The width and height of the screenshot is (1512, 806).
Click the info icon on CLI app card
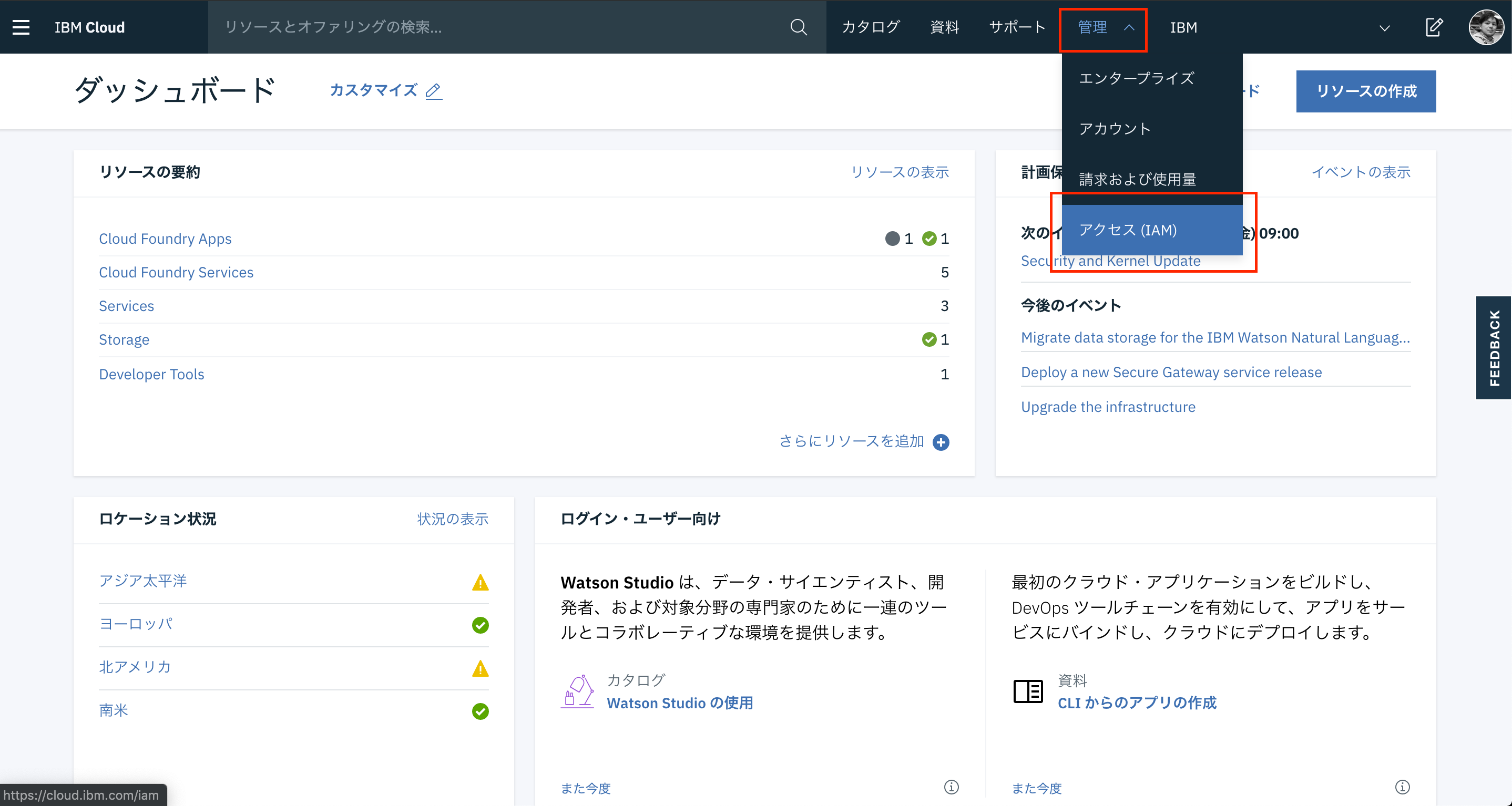pos(1402,787)
